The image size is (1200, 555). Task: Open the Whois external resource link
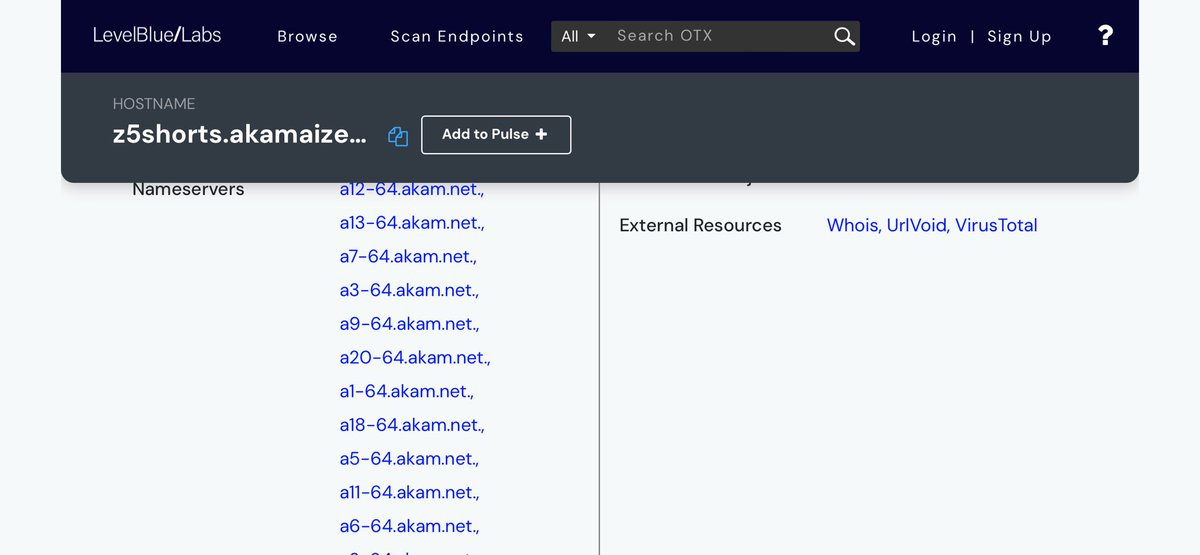(852, 225)
